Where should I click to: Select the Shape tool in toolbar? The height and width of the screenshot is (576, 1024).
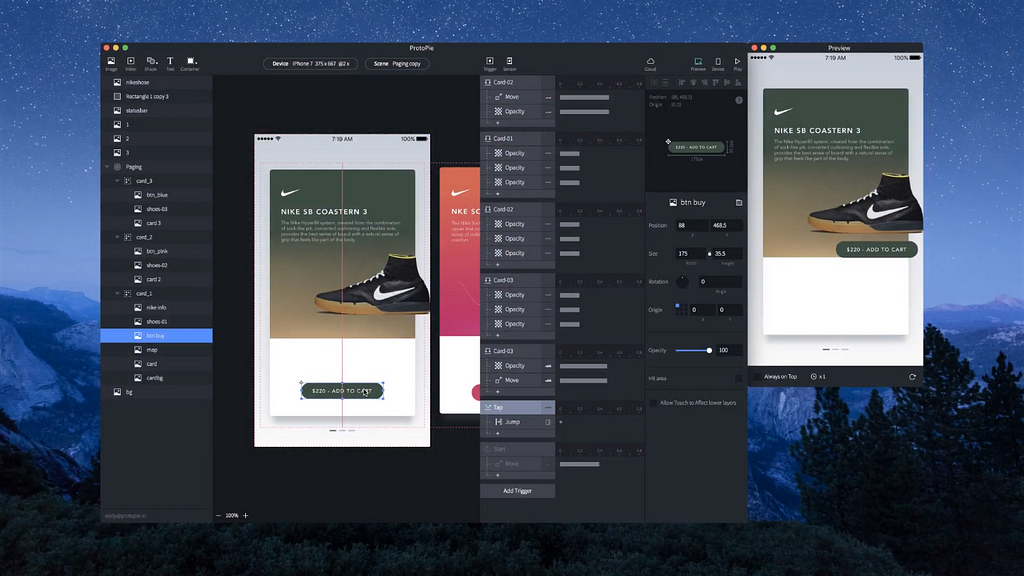click(x=151, y=63)
